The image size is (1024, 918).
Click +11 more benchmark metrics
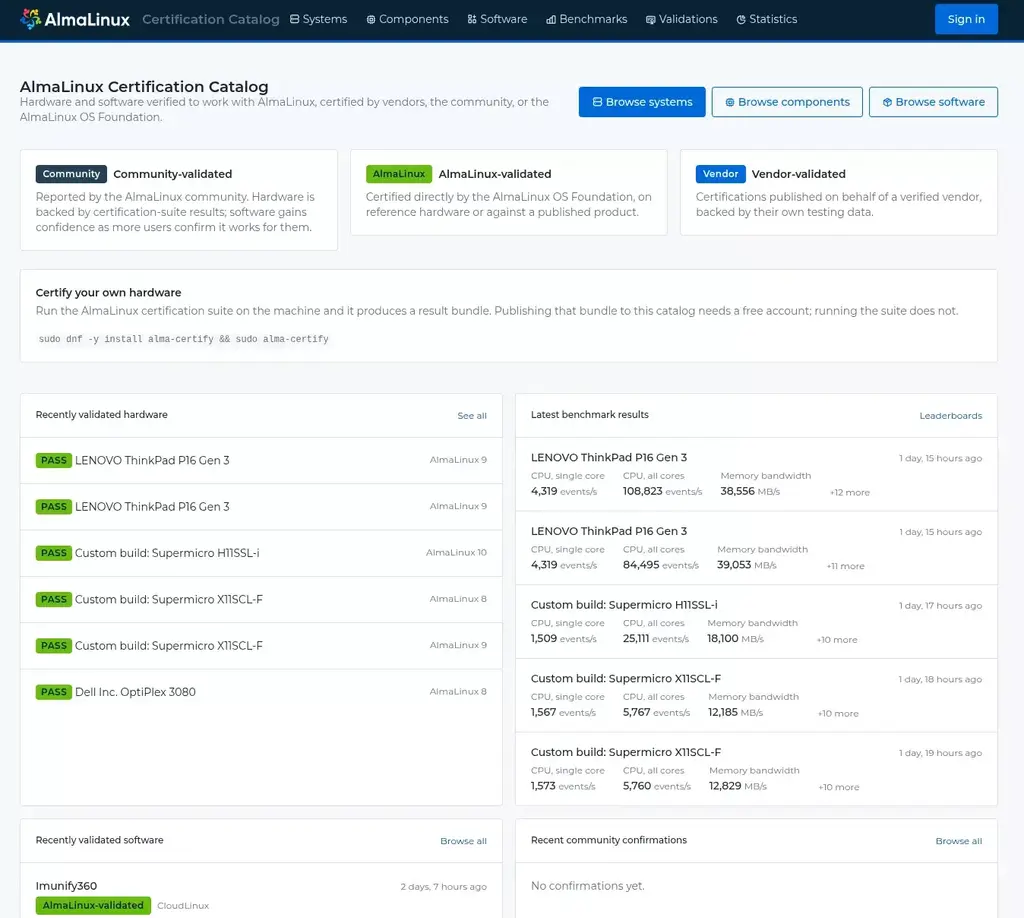[846, 566]
